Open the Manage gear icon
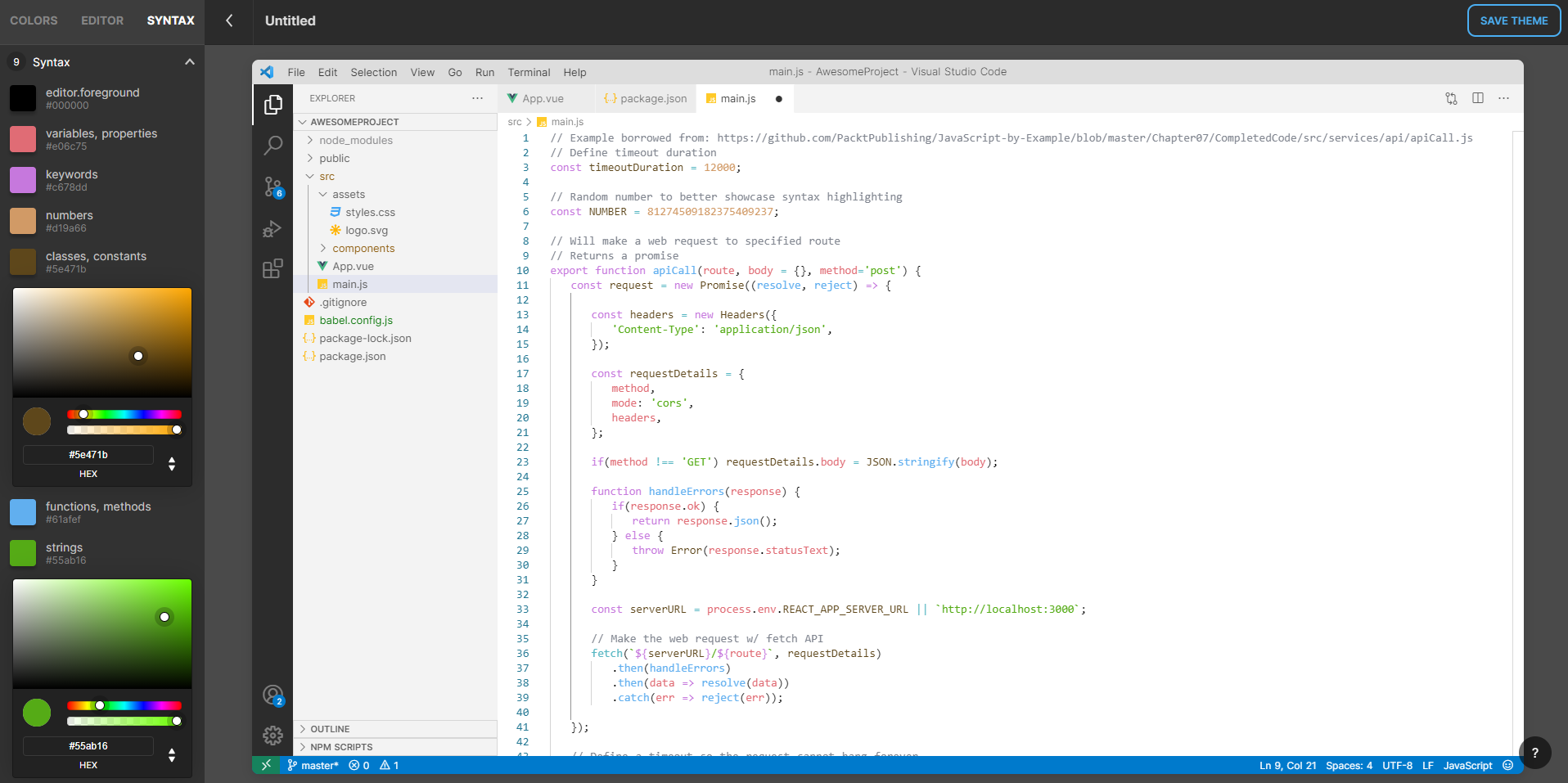1568x783 pixels. (273, 736)
